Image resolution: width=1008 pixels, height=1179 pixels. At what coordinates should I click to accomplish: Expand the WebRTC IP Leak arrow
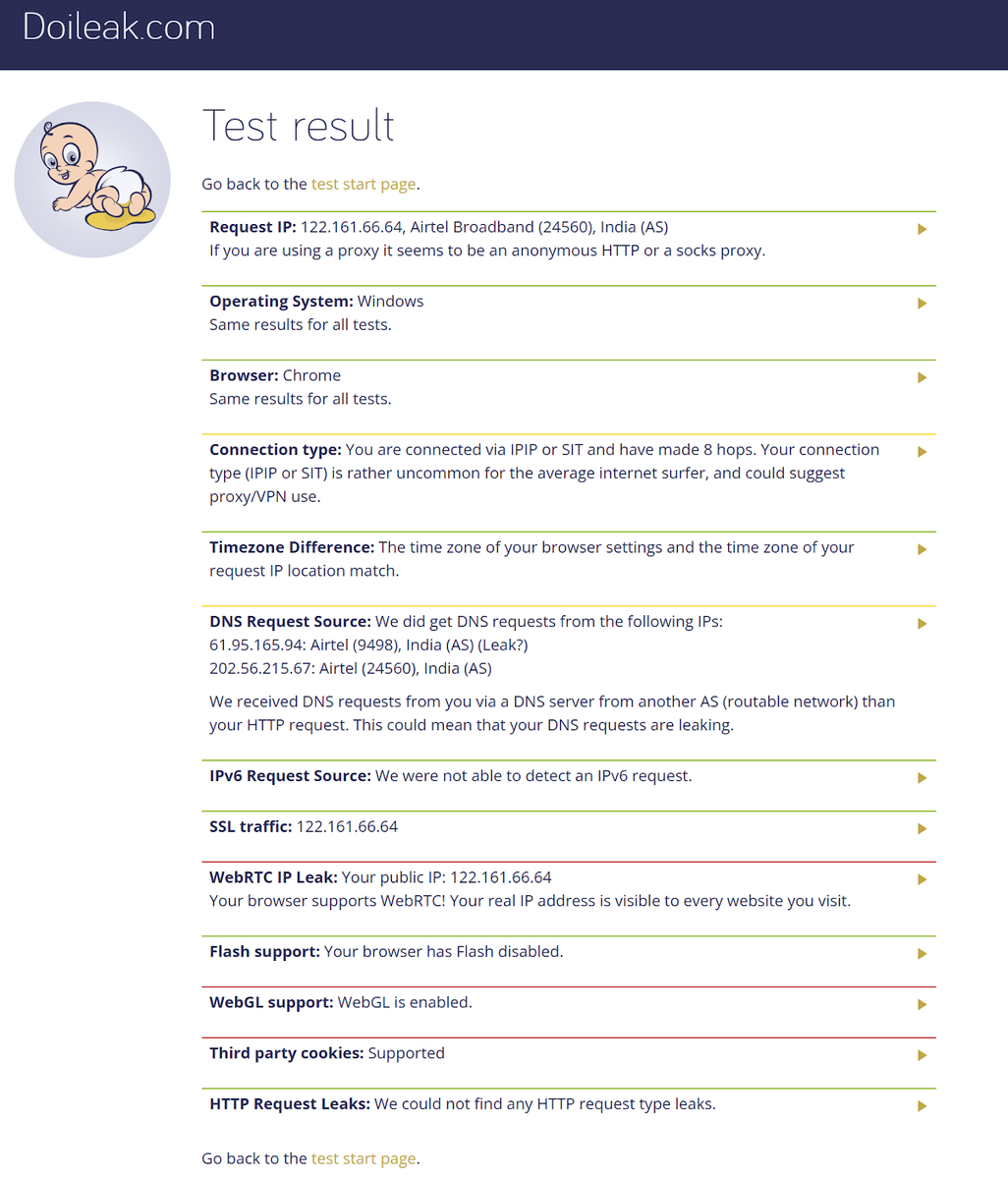[x=922, y=879]
